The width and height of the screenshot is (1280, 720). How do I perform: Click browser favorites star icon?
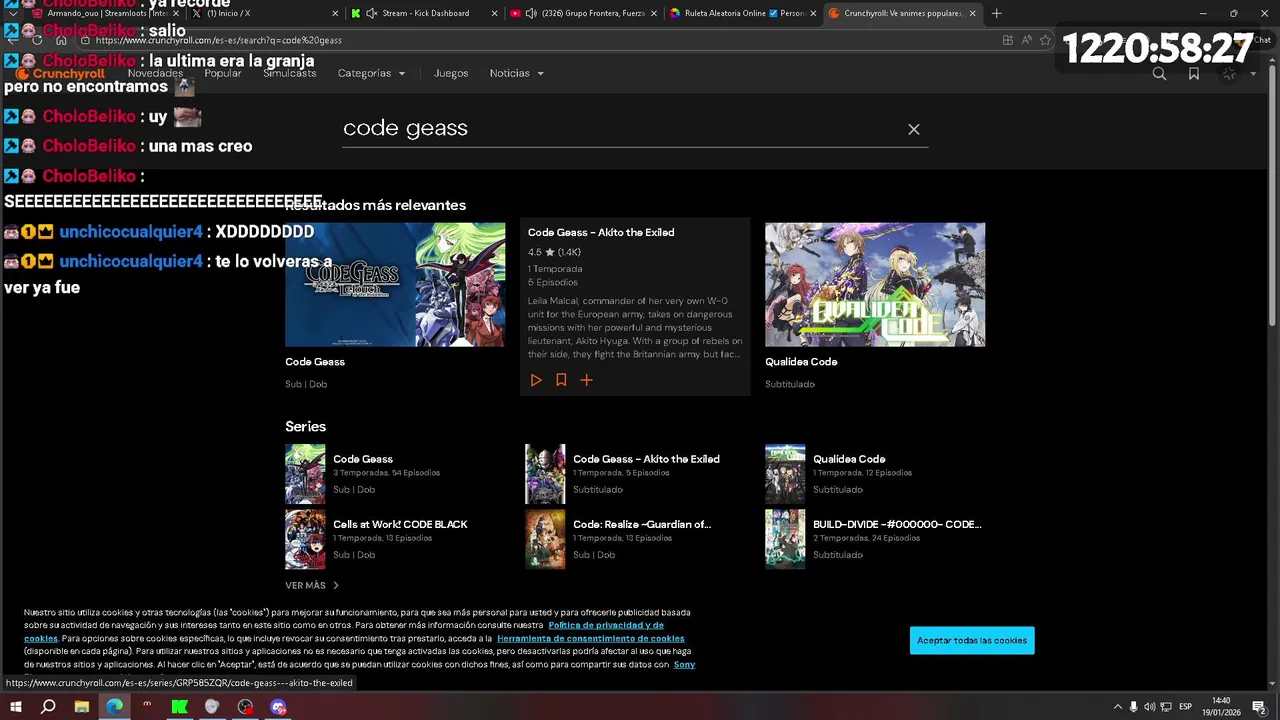(x=1045, y=40)
